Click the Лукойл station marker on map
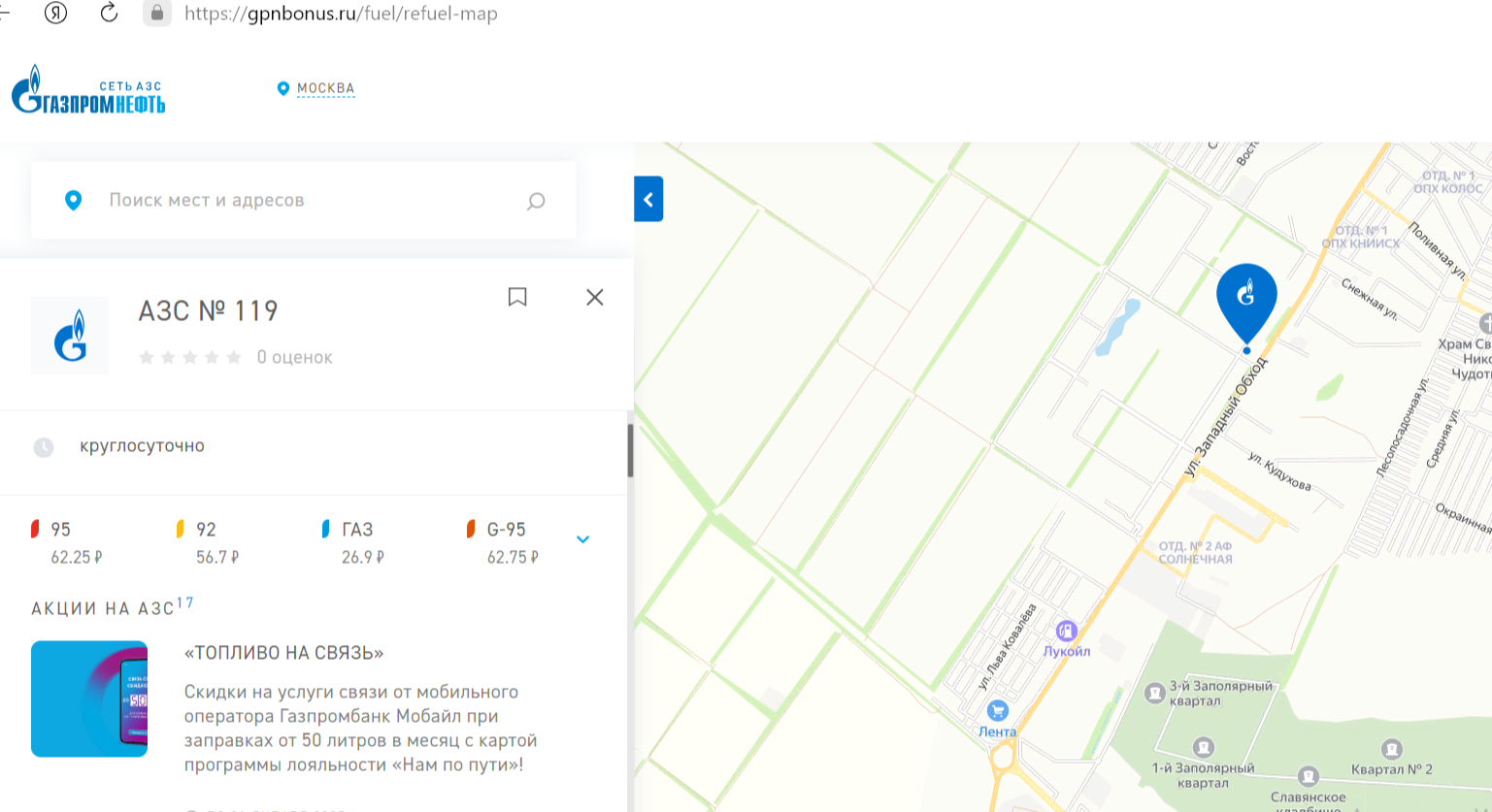Image resolution: width=1492 pixels, height=812 pixels. [1067, 632]
